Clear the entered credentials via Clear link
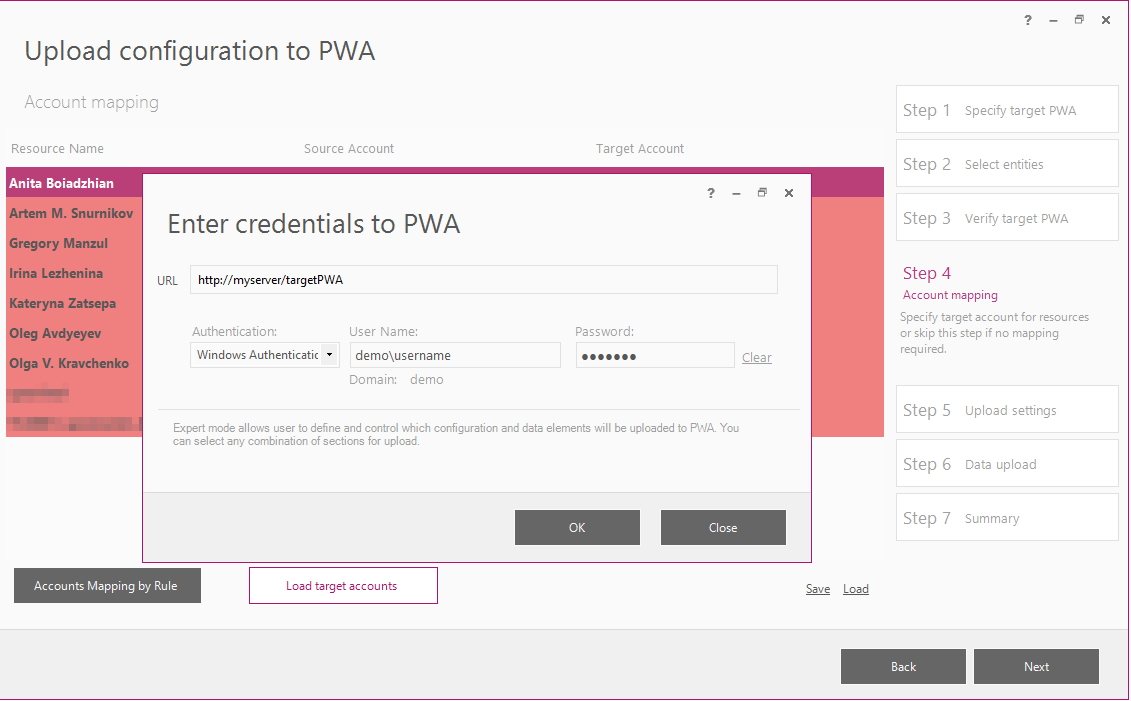The width and height of the screenshot is (1131, 701). (757, 357)
